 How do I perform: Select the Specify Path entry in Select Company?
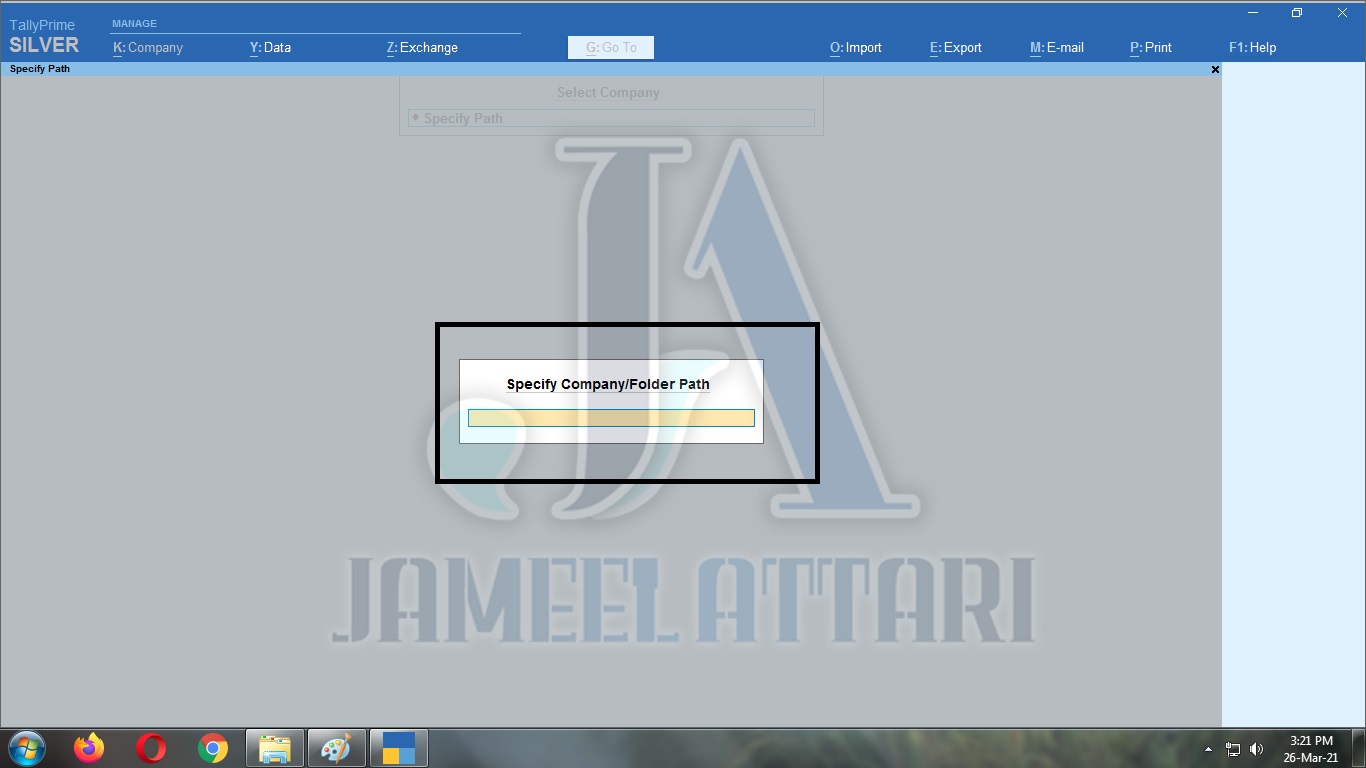(611, 118)
